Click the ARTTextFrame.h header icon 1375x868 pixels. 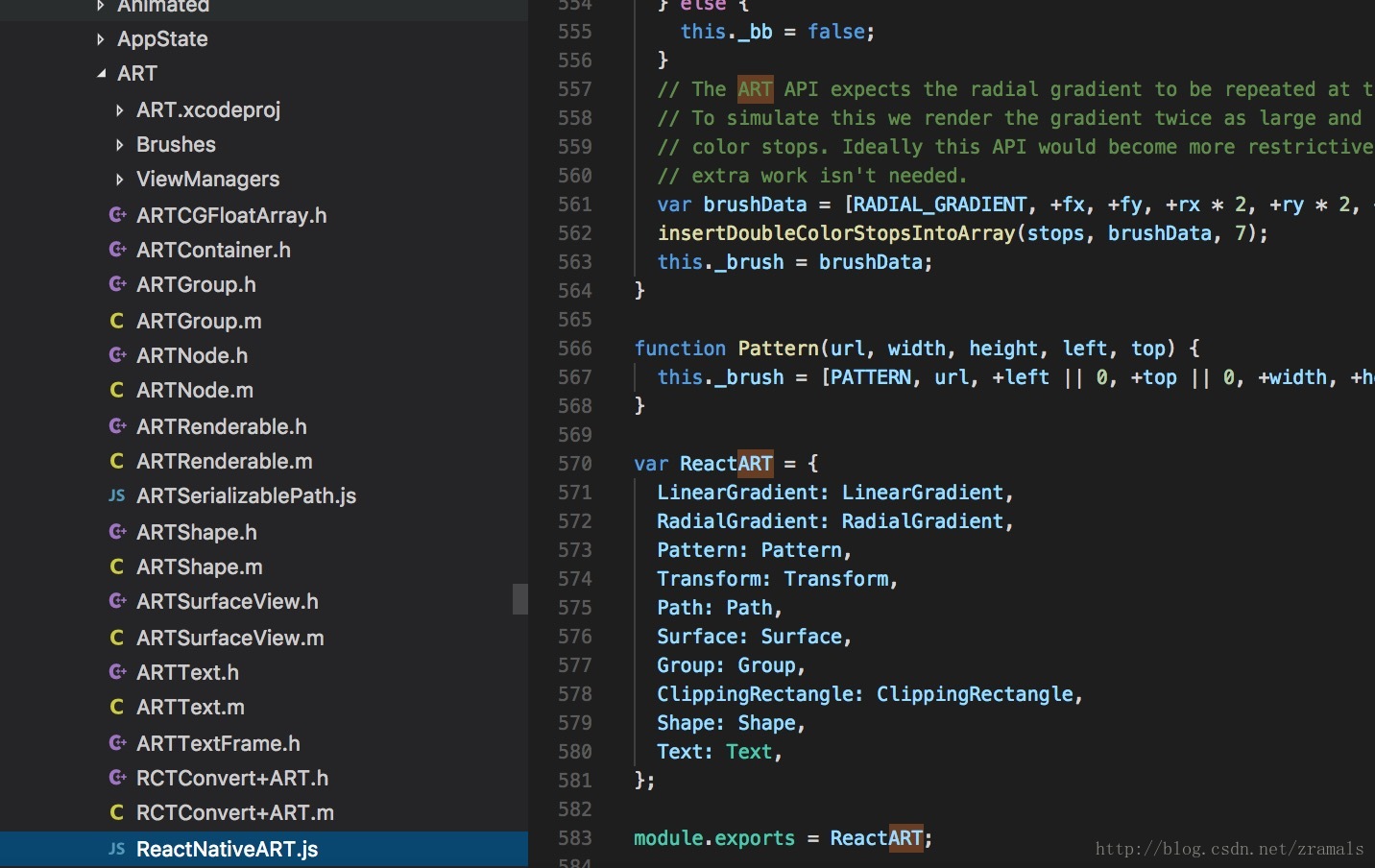click(117, 743)
